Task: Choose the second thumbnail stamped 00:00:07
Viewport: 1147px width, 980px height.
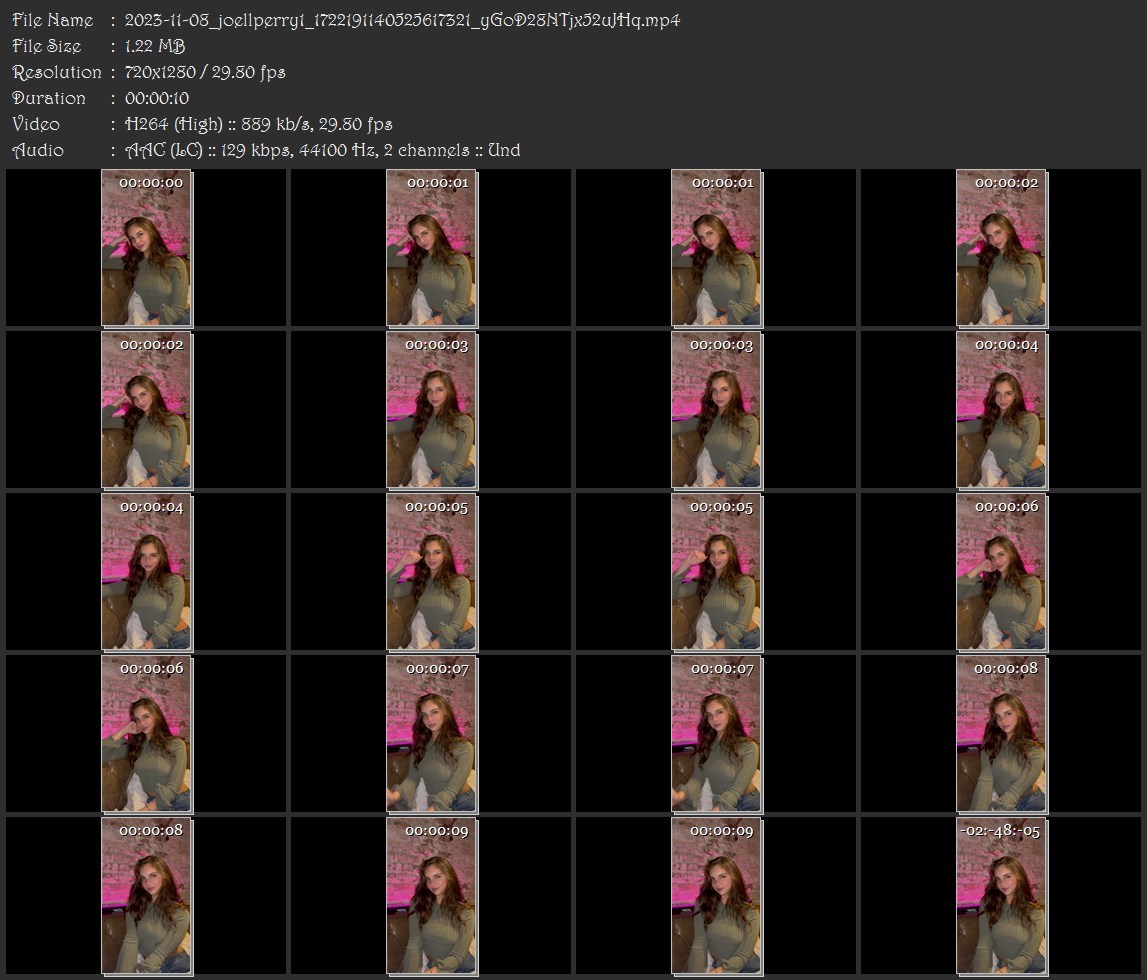Action: coord(716,734)
